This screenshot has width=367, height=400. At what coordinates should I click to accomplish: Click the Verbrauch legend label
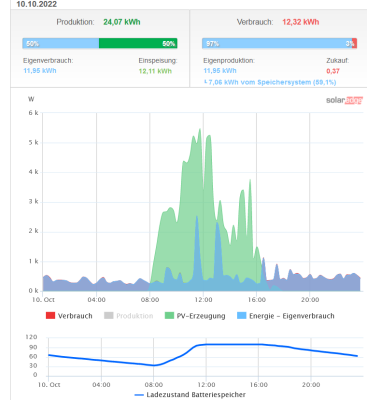tap(75, 316)
